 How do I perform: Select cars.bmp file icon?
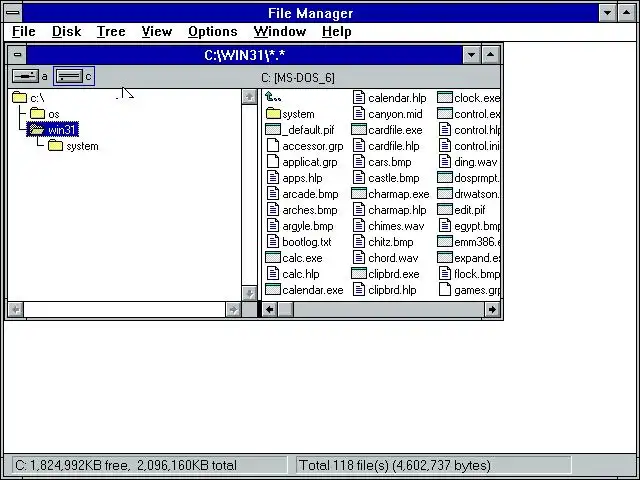[x=359, y=162]
